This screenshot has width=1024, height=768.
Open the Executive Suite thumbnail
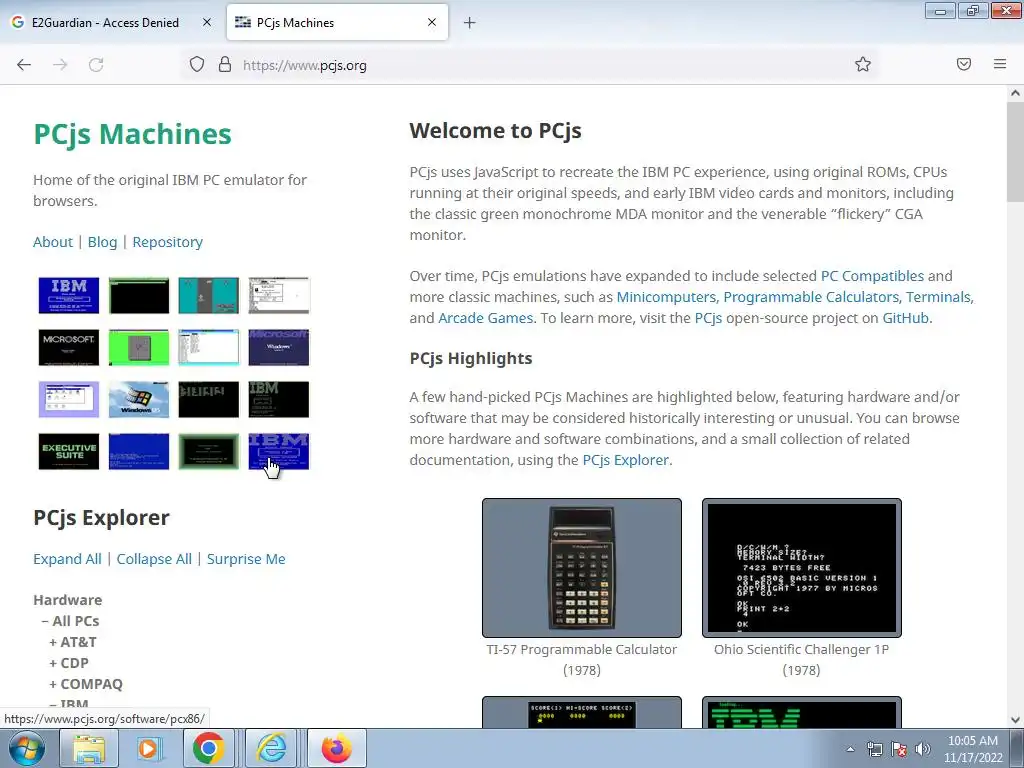pos(69,451)
